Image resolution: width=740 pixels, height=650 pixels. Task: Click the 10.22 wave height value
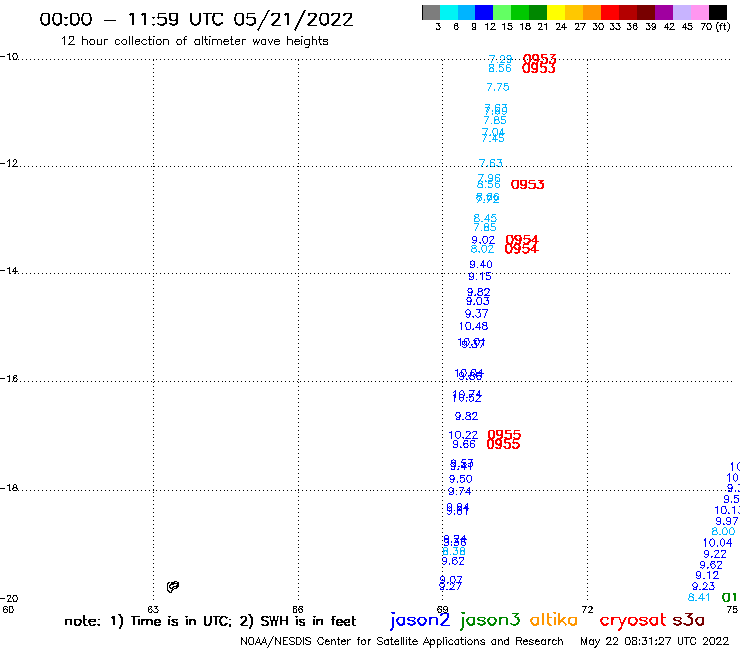tap(463, 435)
